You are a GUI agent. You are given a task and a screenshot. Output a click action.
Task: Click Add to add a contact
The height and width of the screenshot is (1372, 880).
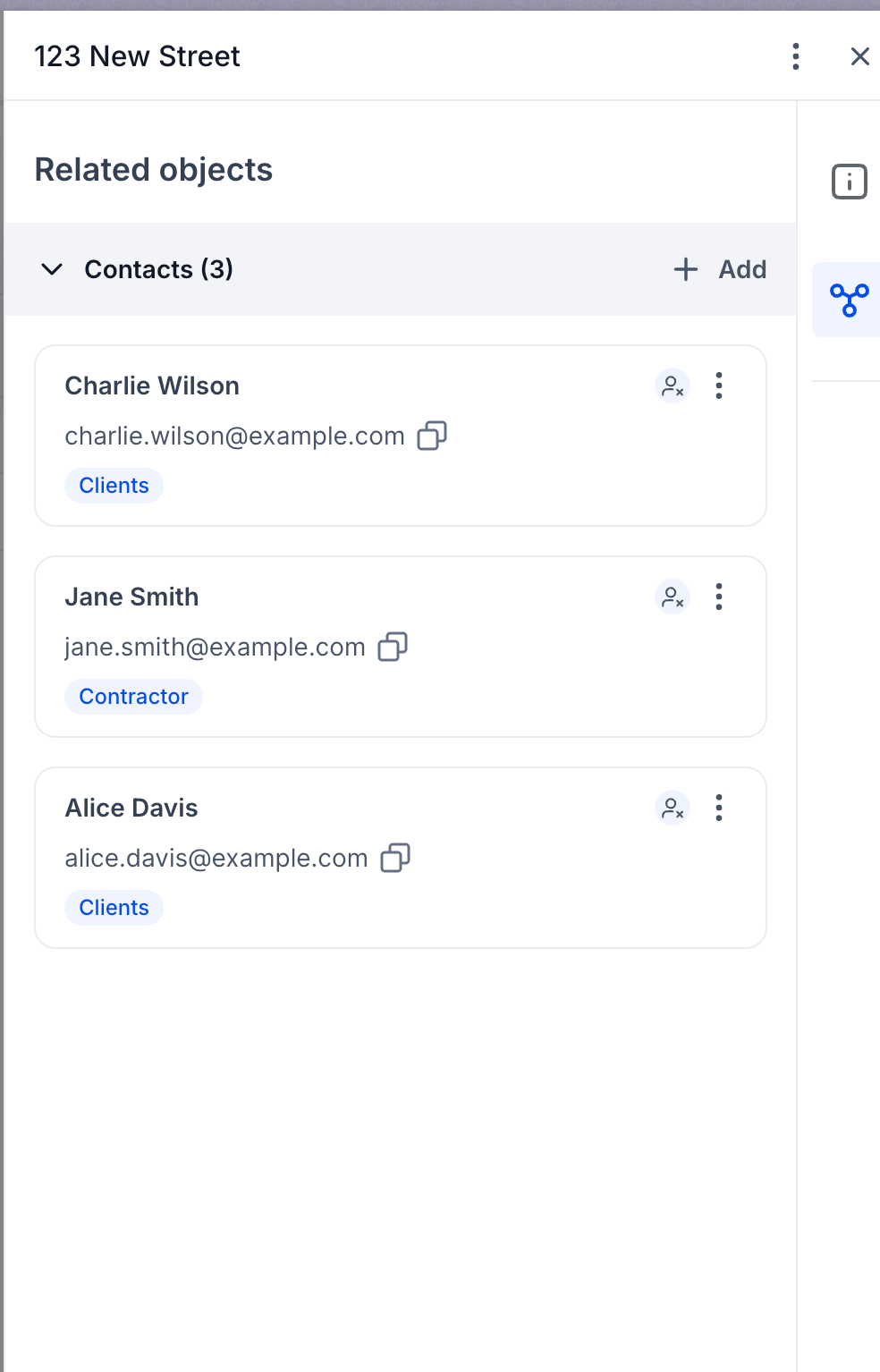click(x=720, y=269)
